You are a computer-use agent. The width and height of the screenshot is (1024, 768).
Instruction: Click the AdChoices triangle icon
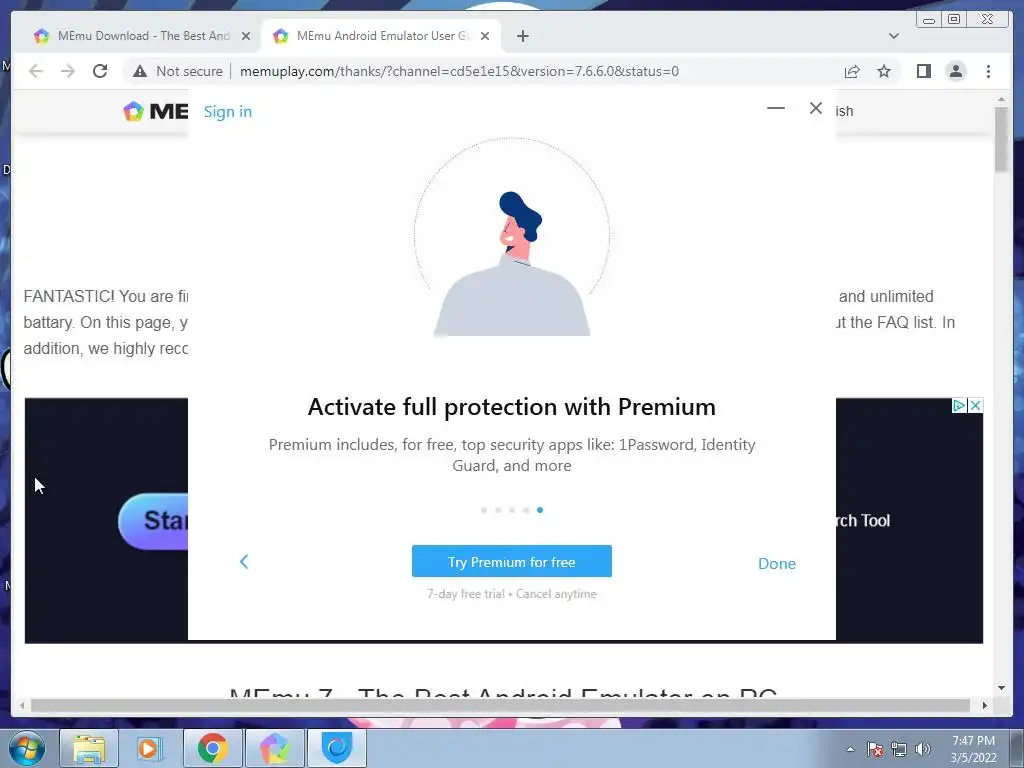(959, 406)
